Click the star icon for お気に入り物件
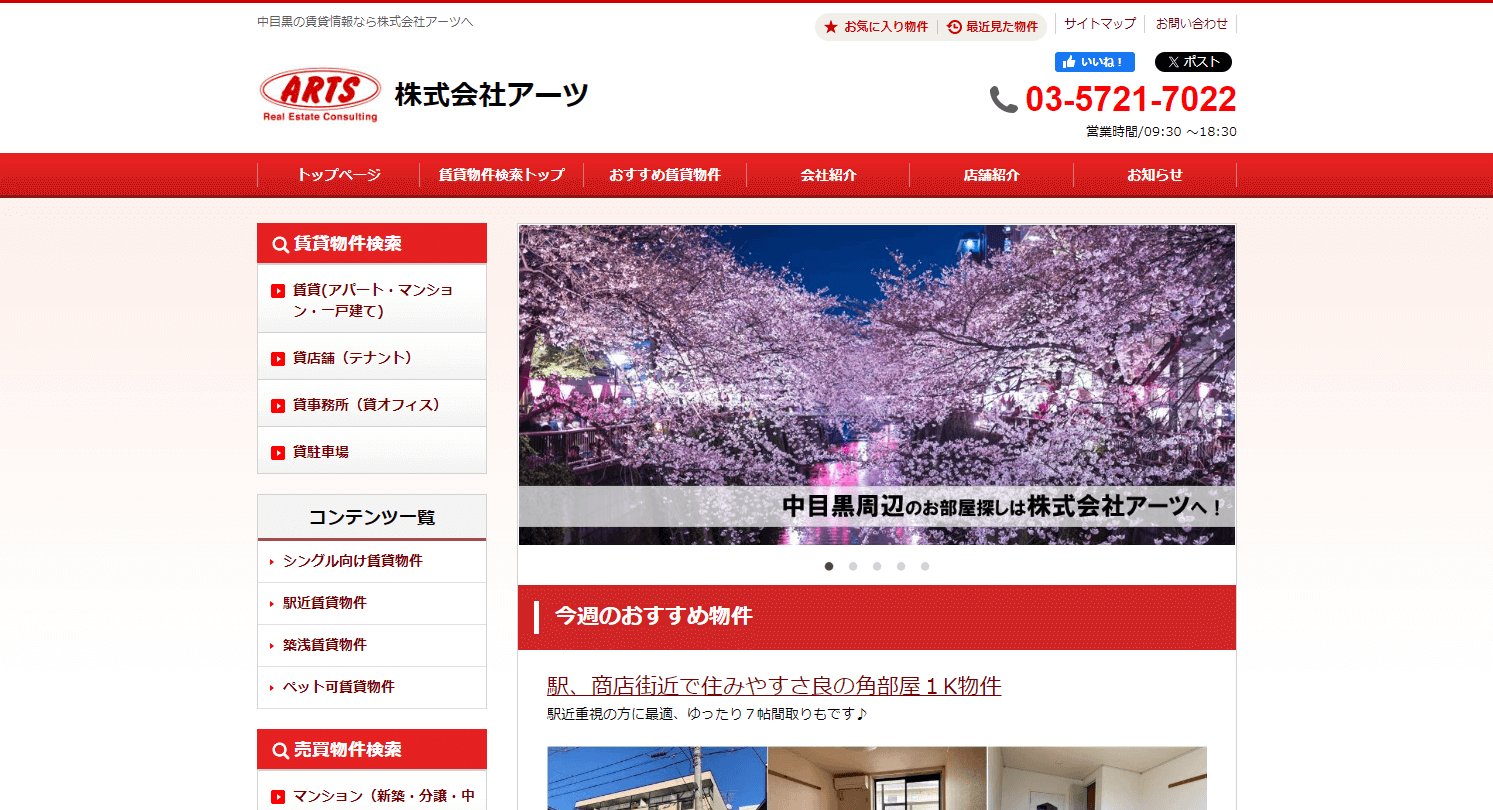This screenshot has width=1493, height=810. pos(830,27)
